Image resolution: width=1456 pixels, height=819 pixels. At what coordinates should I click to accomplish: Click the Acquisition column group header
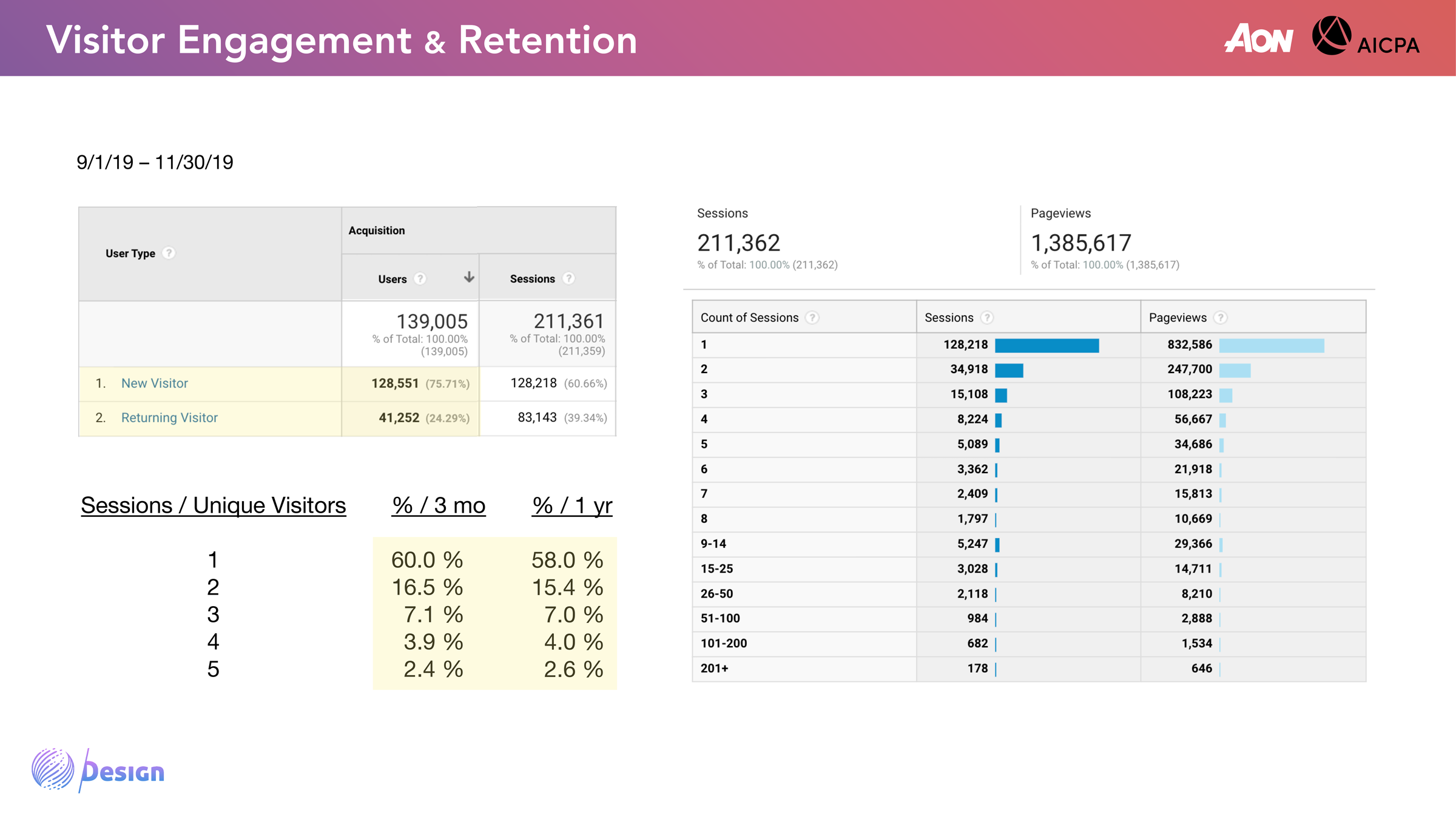377,231
